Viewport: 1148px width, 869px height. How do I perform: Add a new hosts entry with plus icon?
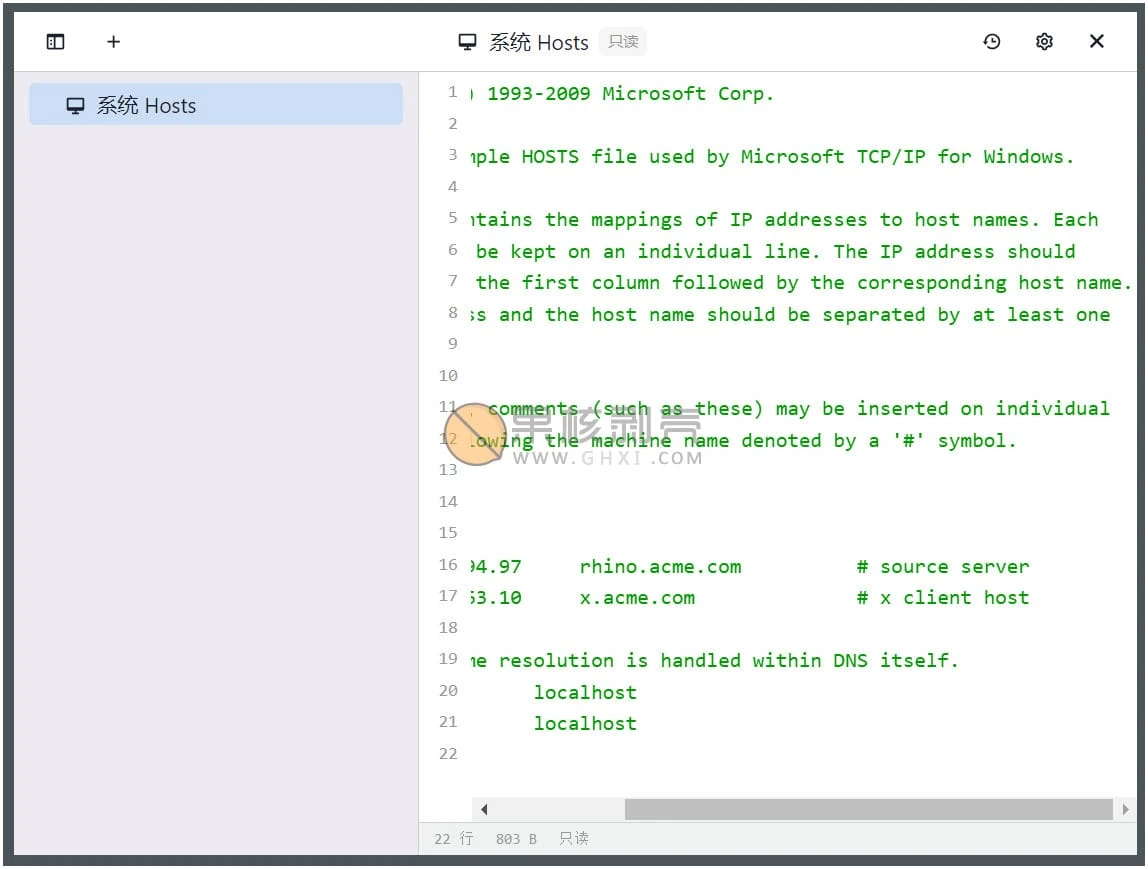point(113,42)
